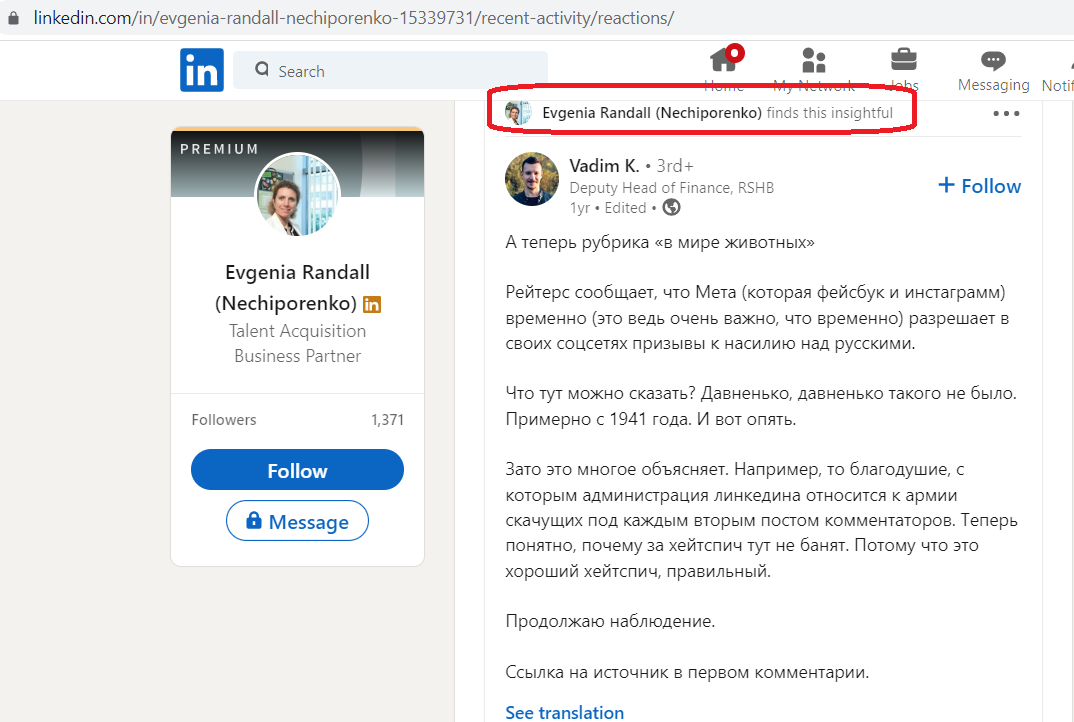Focus the LinkedIn Search field

pyautogui.click(x=390, y=70)
